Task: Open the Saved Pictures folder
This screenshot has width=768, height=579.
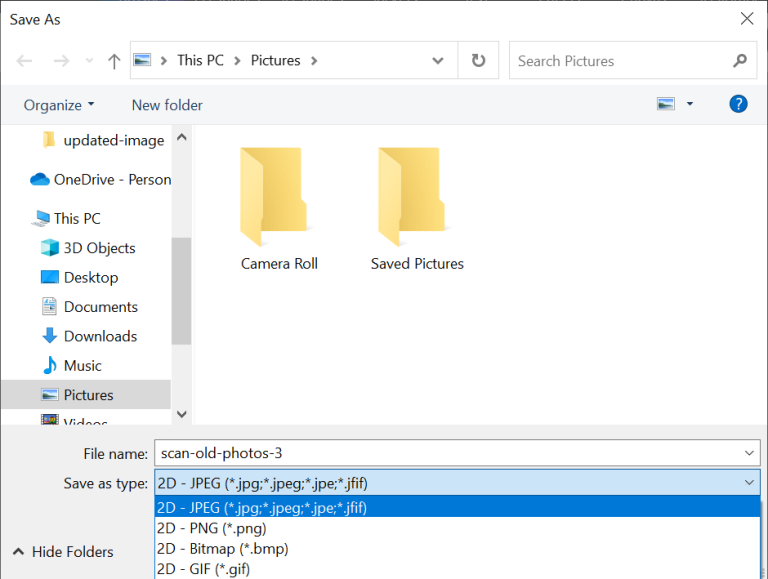Action: 417,208
